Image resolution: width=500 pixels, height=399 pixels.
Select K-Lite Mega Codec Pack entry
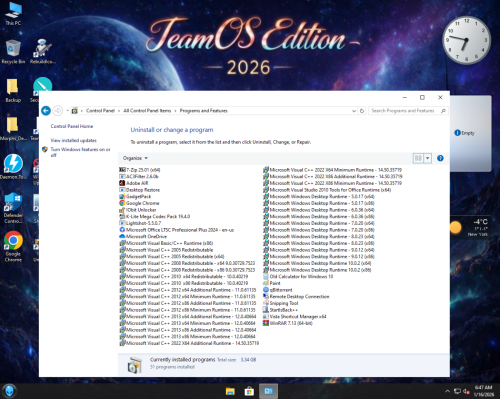tap(155, 217)
